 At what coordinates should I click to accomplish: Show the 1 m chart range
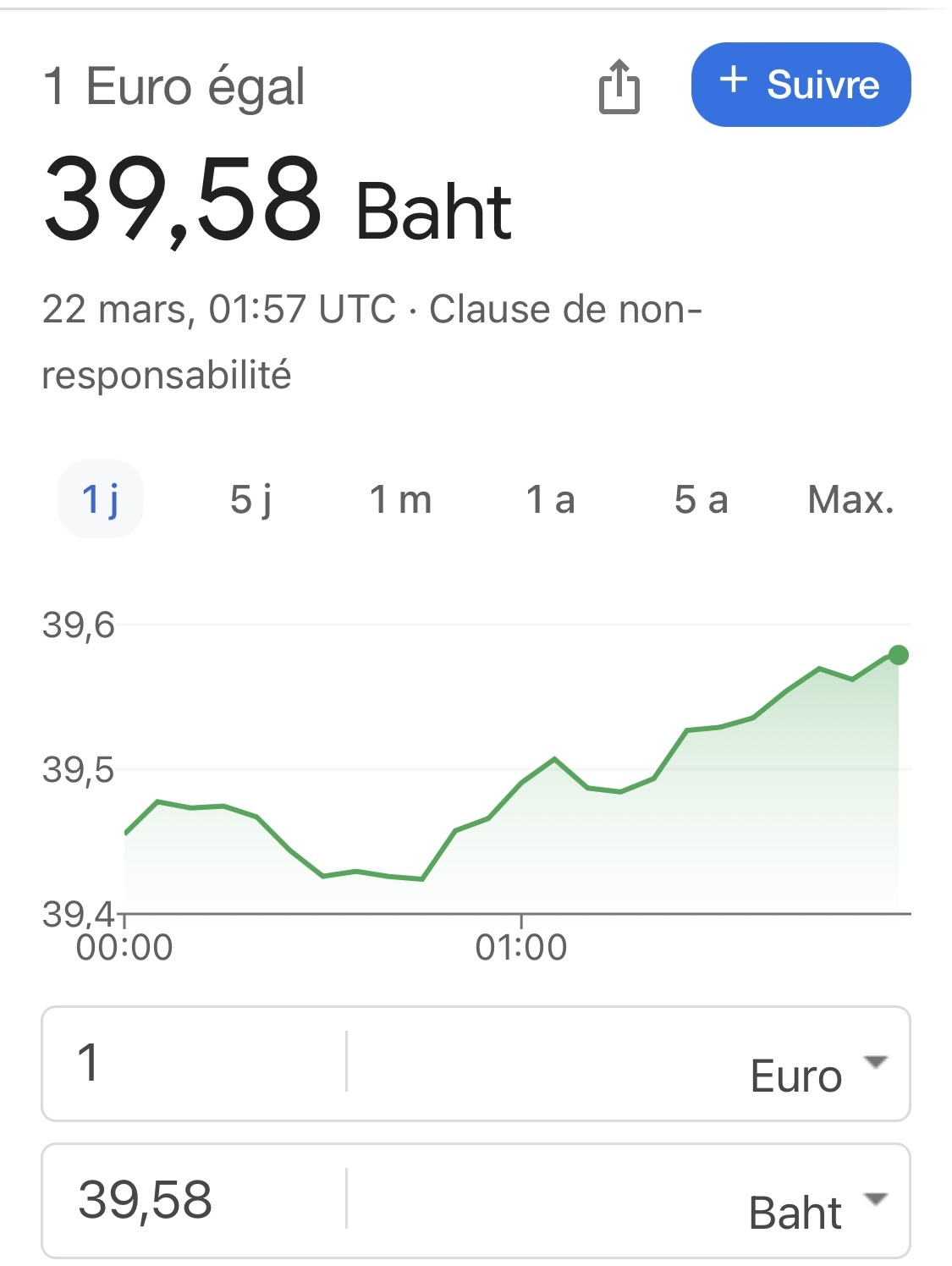400,499
